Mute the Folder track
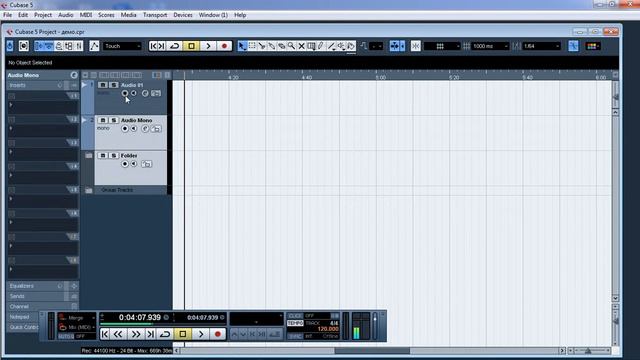The height and width of the screenshot is (360, 640). pyautogui.click(x=103, y=156)
